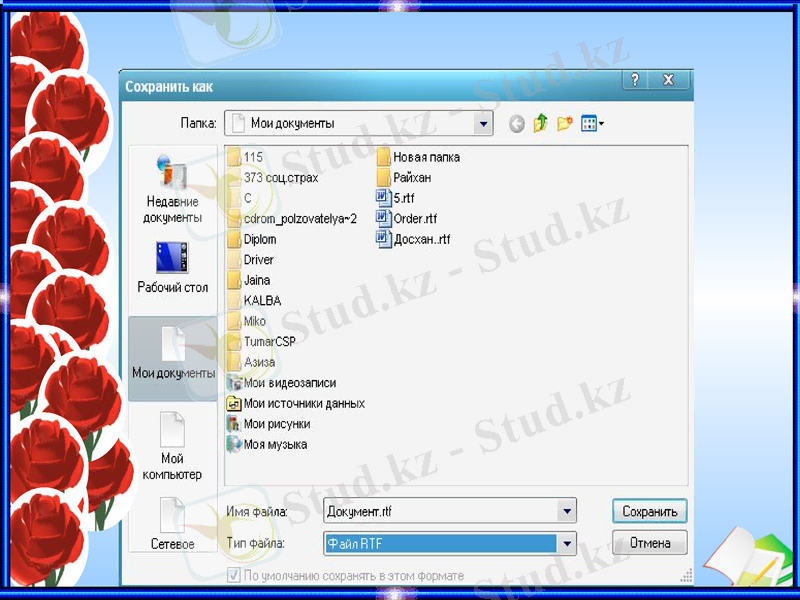Image resolution: width=800 pixels, height=600 pixels.
Task: Create a new folder using toolbar icon
Action: [565, 124]
